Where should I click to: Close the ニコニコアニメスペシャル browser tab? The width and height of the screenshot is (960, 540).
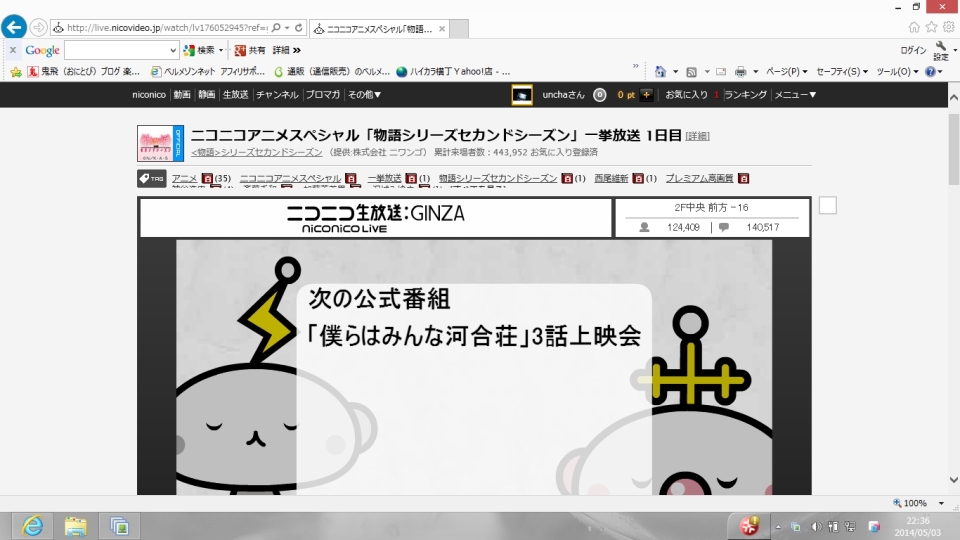[x=441, y=29]
